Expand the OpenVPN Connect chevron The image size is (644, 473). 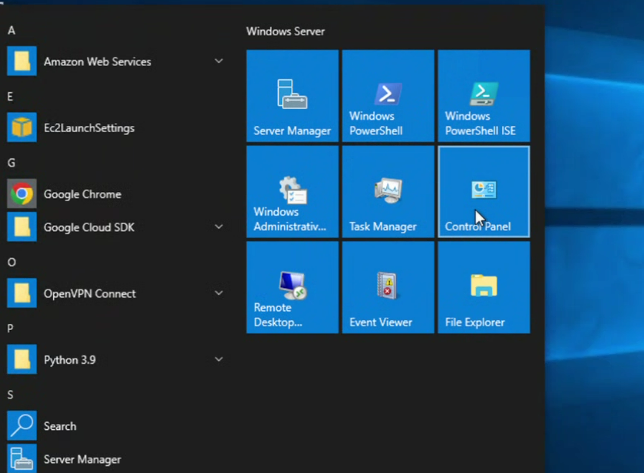pyautogui.click(x=219, y=293)
